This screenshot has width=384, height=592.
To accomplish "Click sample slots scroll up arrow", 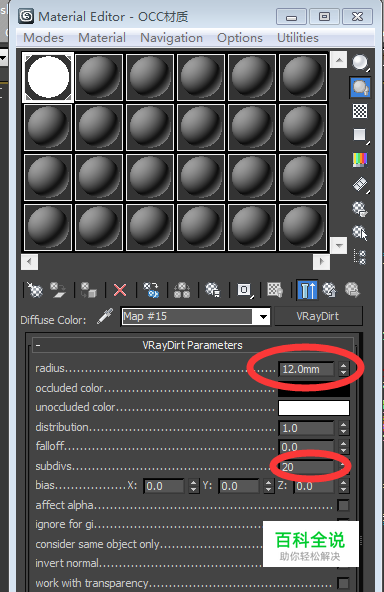I will pos(339,60).
